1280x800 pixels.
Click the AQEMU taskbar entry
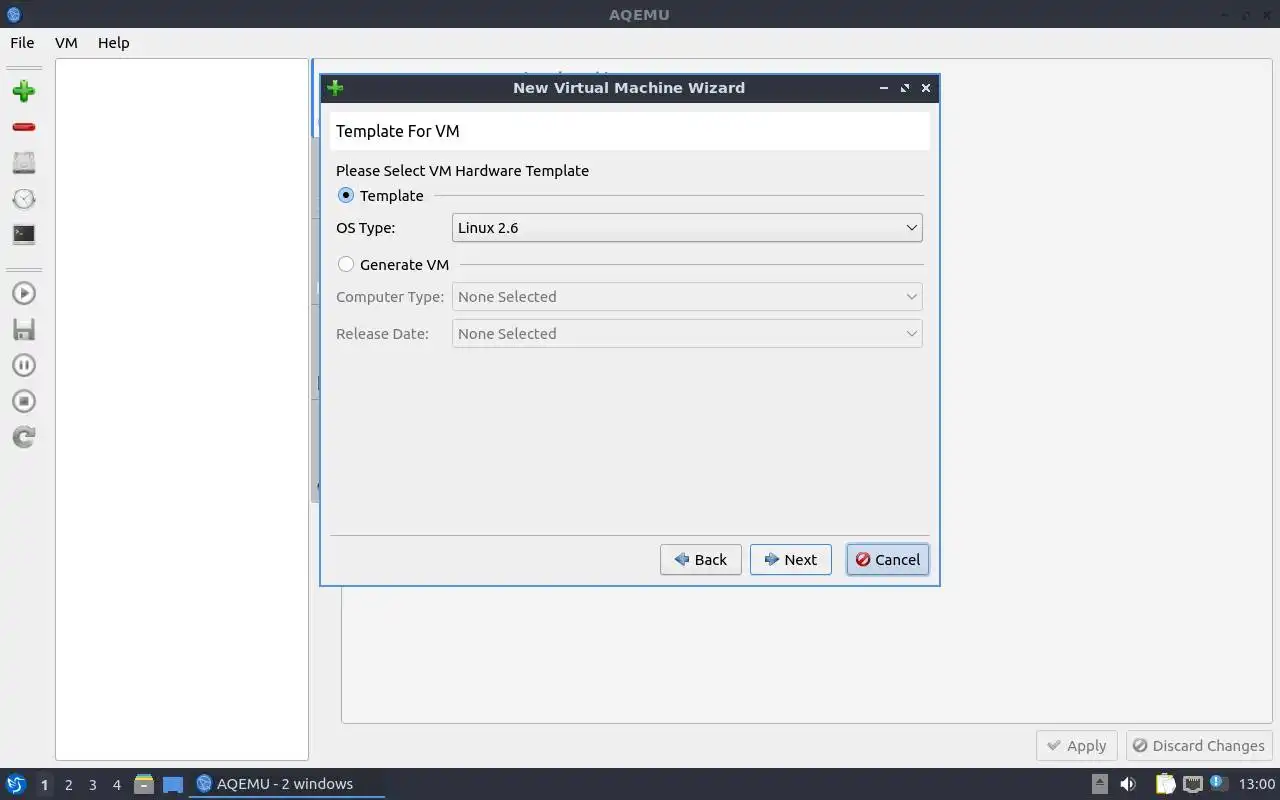click(x=286, y=784)
